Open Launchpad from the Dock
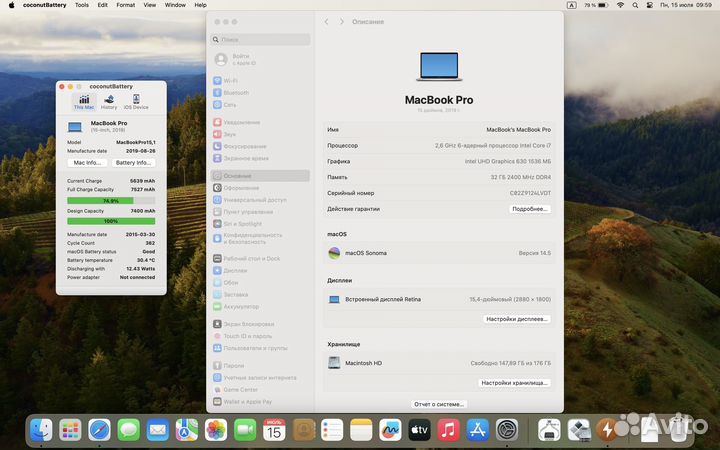720x450 pixels. [x=70, y=430]
